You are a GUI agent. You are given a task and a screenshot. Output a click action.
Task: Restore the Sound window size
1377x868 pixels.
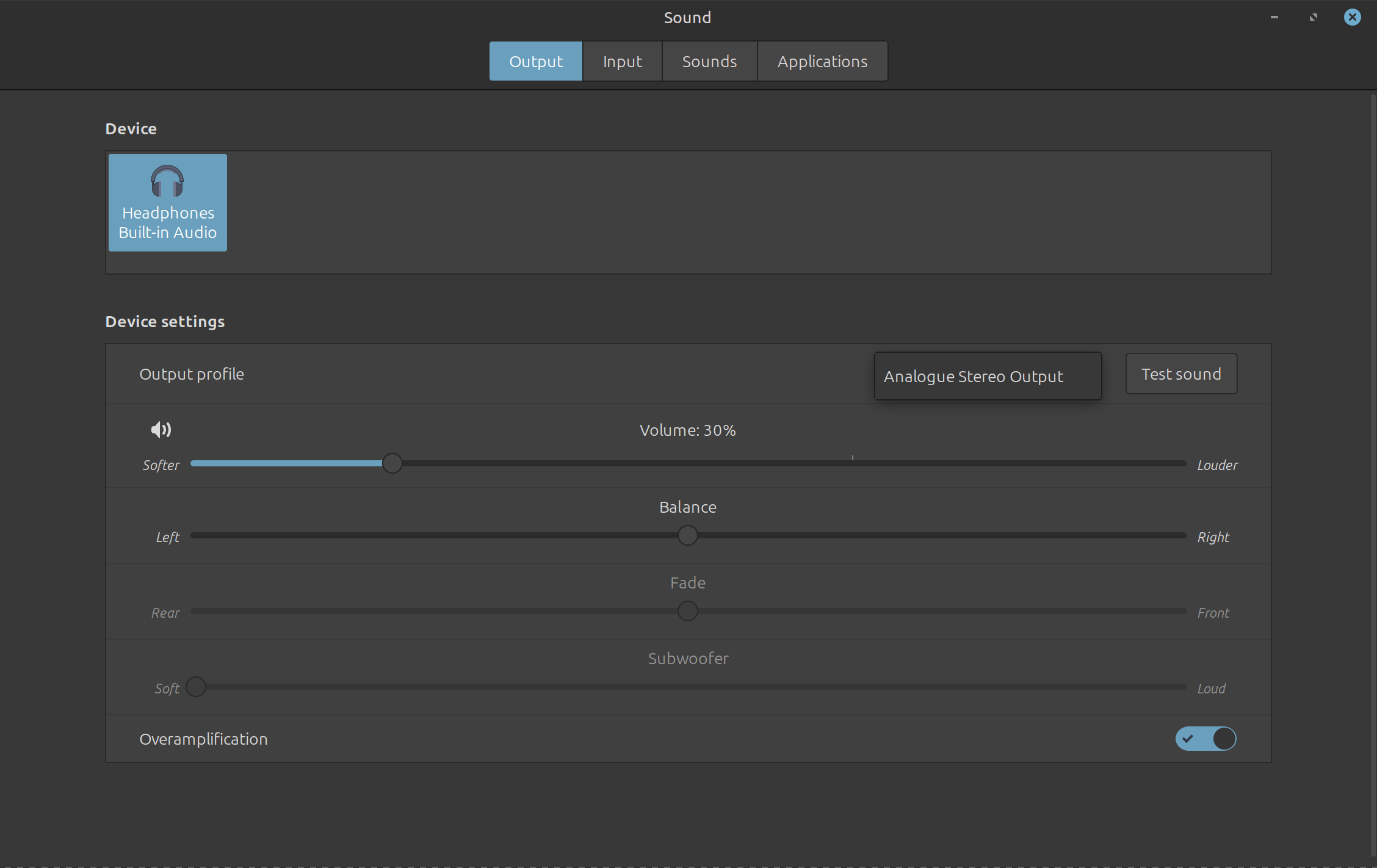click(x=1313, y=17)
